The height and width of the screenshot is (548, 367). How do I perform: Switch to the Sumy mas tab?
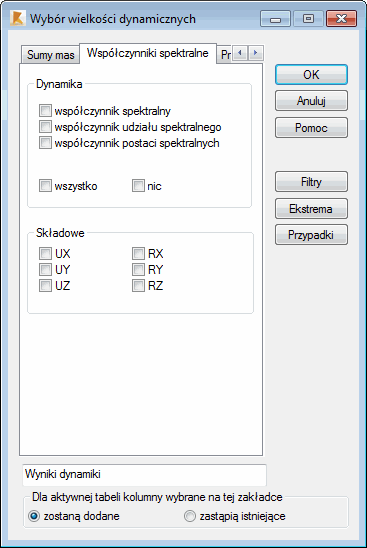tap(50, 55)
